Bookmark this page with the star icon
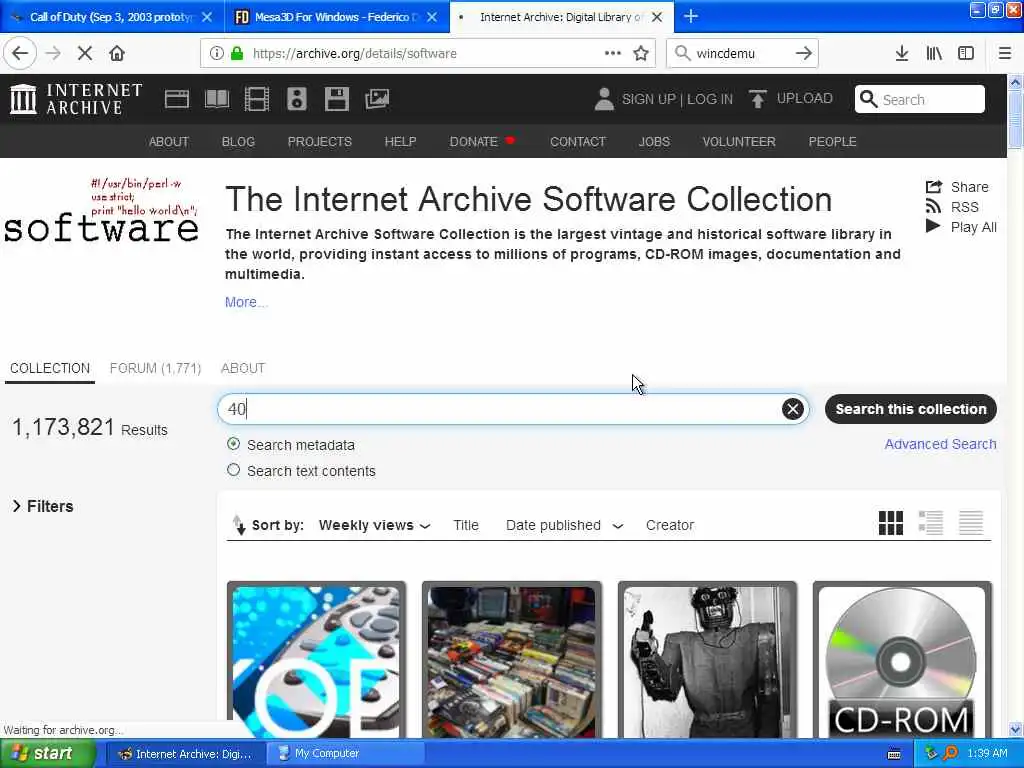Image resolution: width=1024 pixels, height=768 pixels. [641, 54]
